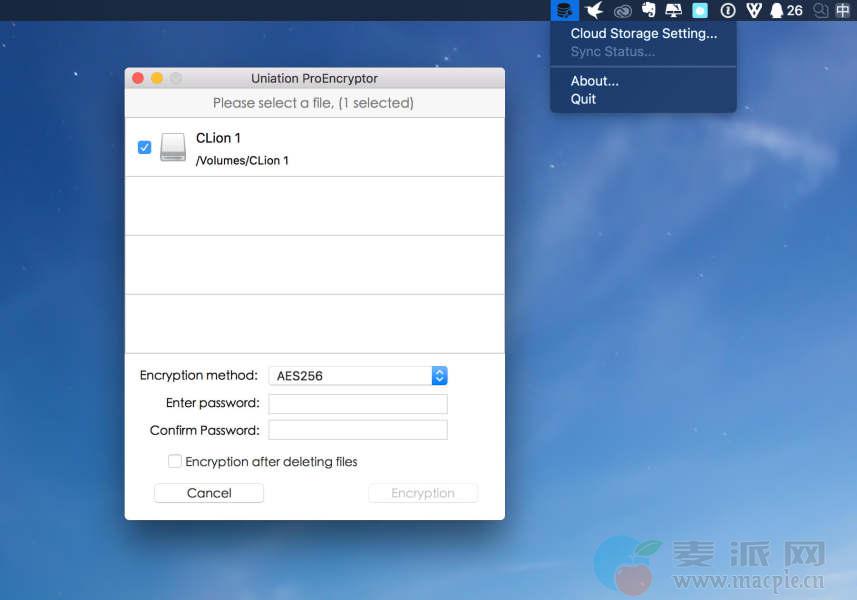
Task: Click the Chinese input method icon
Action: click(x=843, y=10)
